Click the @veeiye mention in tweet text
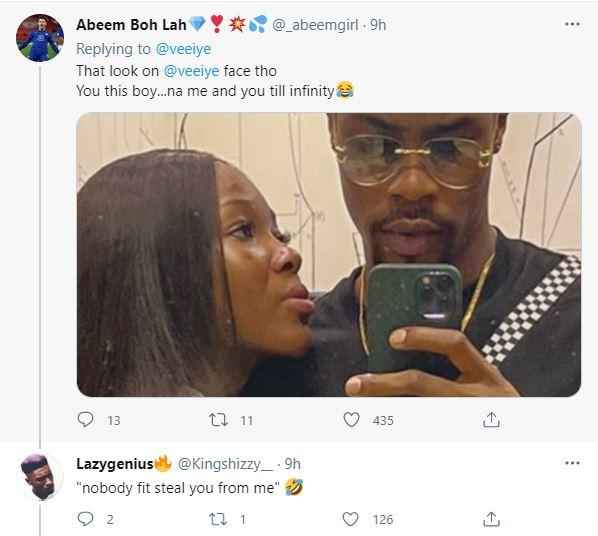Image resolution: width=598 pixels, height=536 pixels. tap(191, 71)
